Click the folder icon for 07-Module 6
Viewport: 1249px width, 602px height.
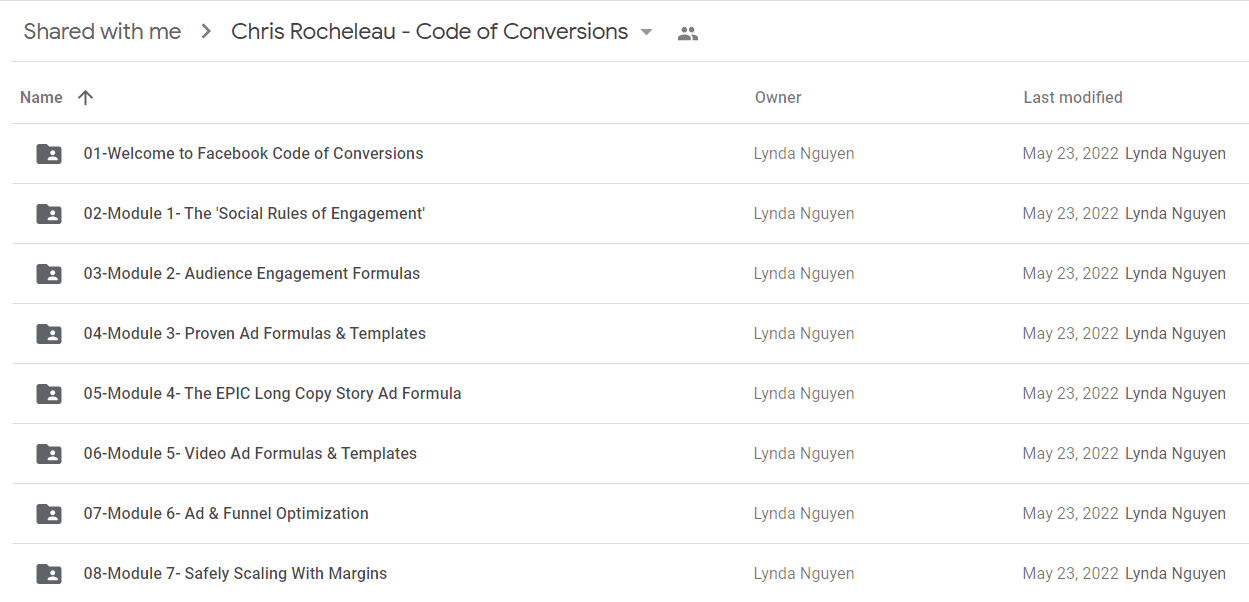(x=48, y=514)
